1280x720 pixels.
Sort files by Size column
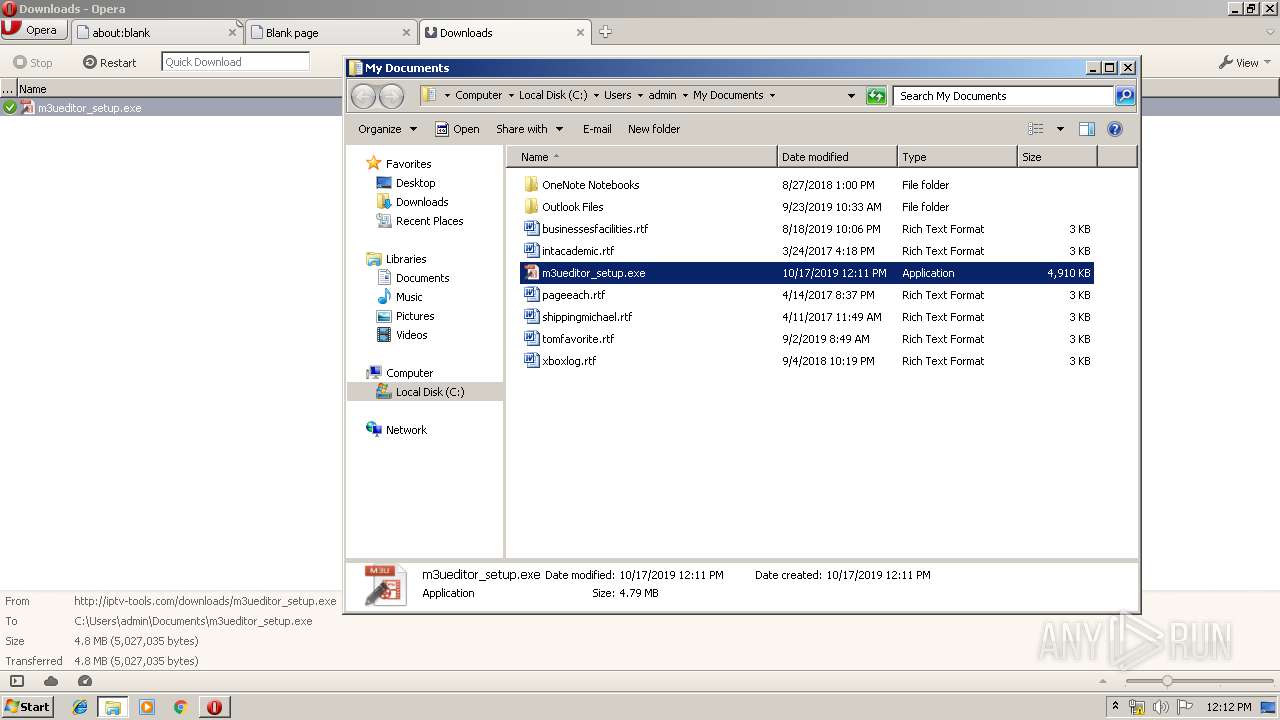click(x=1057, y=157)
